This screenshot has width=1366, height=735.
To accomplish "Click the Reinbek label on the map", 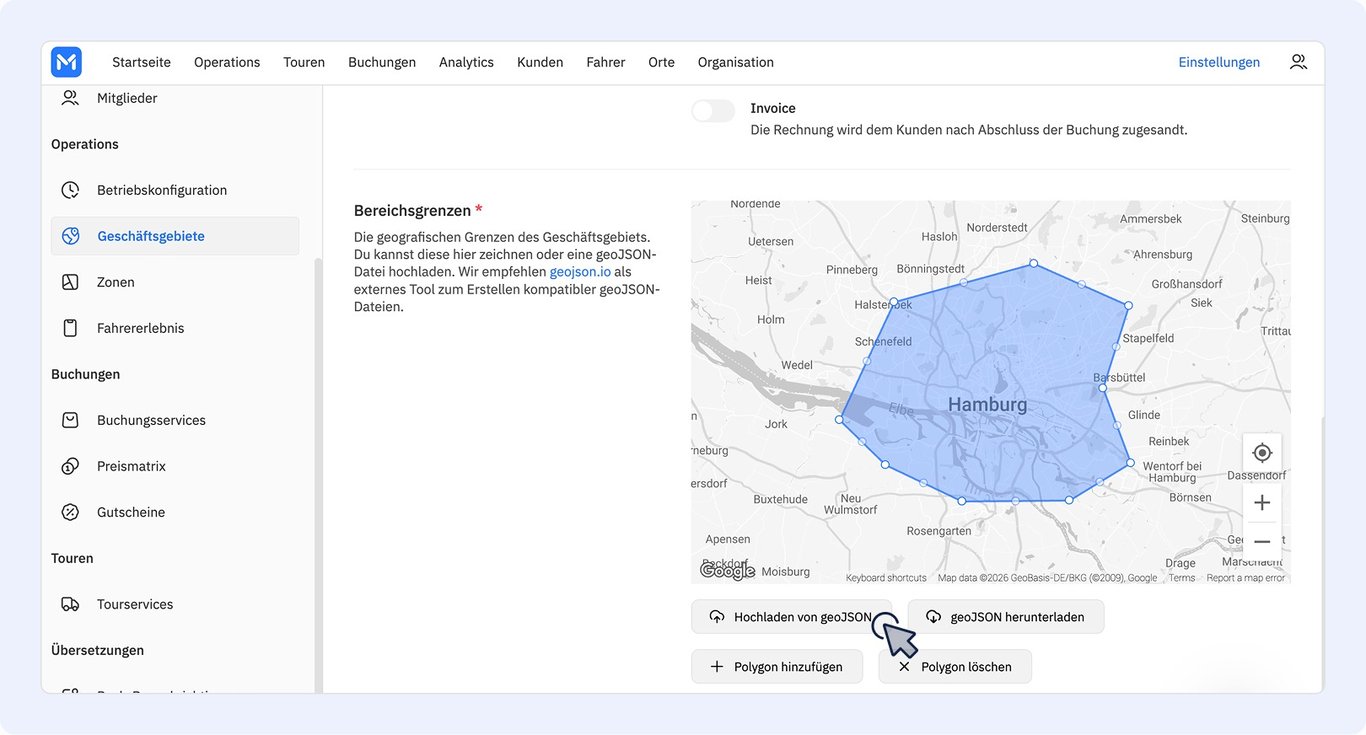I will [1169, 441].
